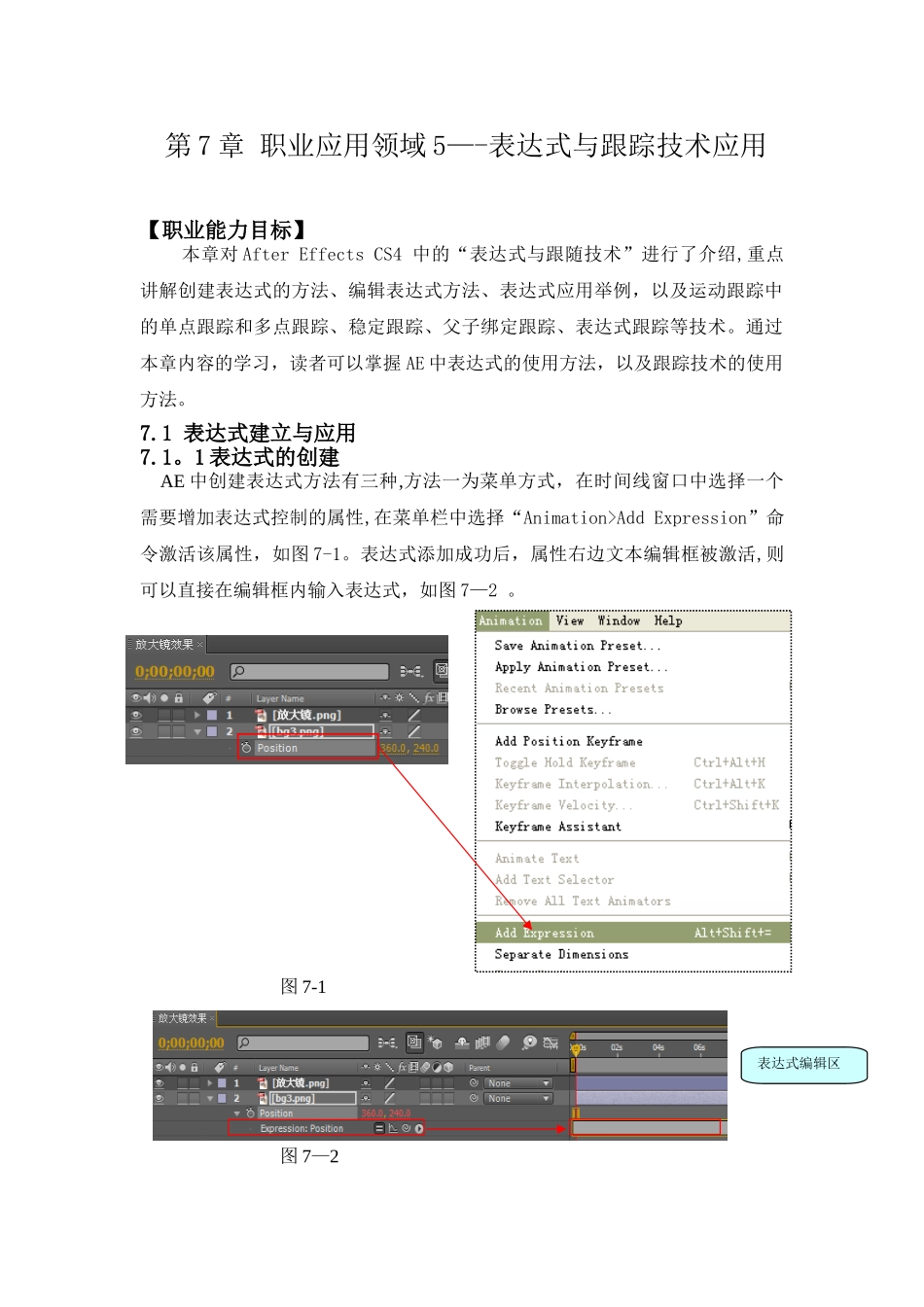Click the search field in Figure 7-1 timeline
The height and width of the screenshot is (1307, 924).
coord(309,672)
